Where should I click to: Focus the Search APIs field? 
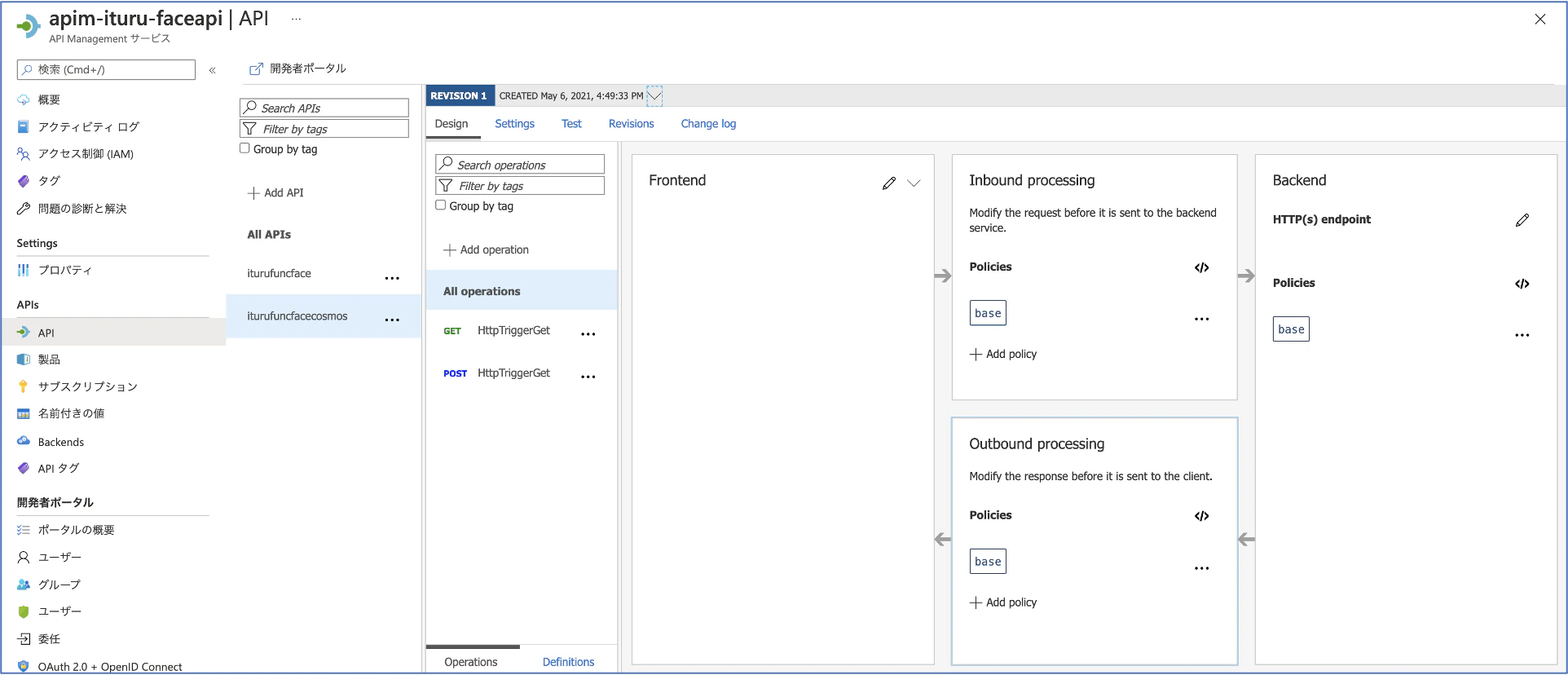pos(324,108)
